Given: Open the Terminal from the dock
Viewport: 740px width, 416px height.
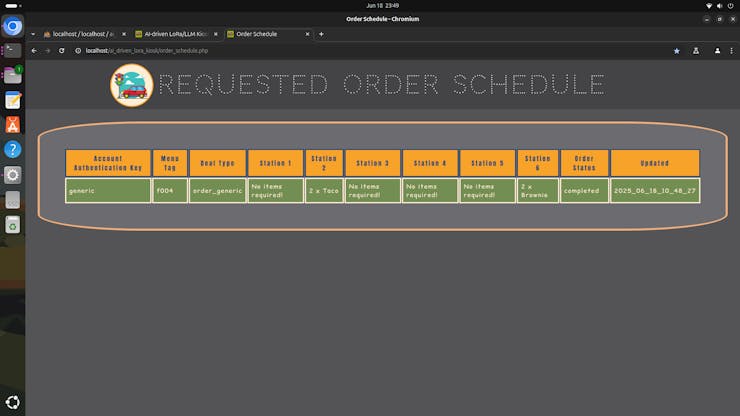Looking at the screenshot, I should 13,50.
